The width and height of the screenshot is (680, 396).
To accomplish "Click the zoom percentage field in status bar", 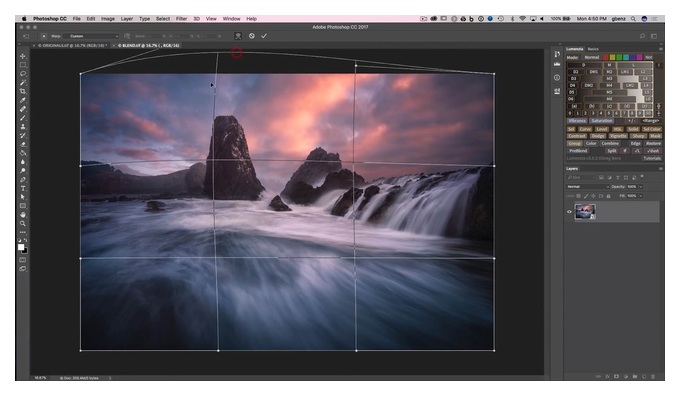I will coord(40,378).
